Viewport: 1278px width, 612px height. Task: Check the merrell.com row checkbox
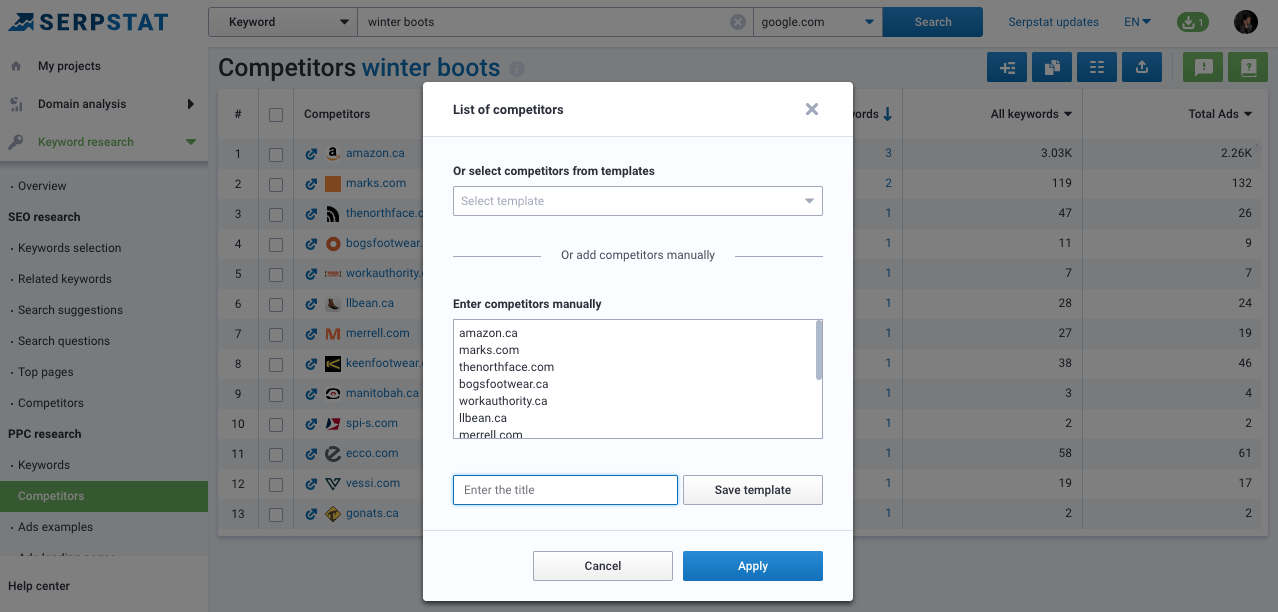[276, 335]
